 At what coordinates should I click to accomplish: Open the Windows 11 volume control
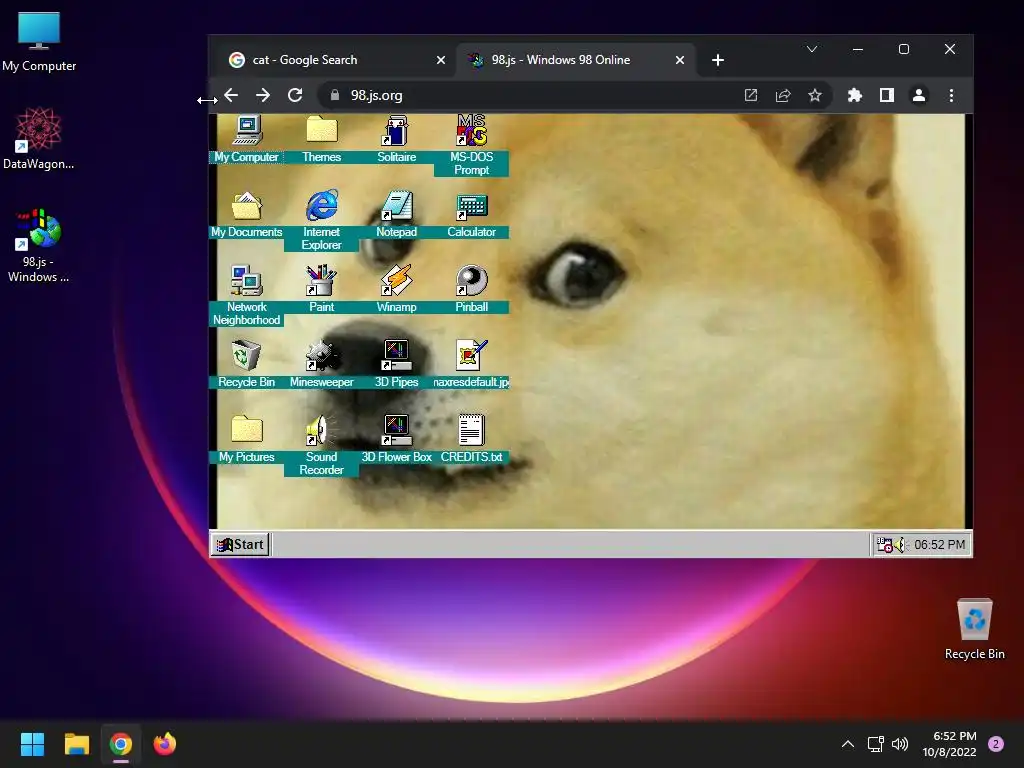pos(900,744)
